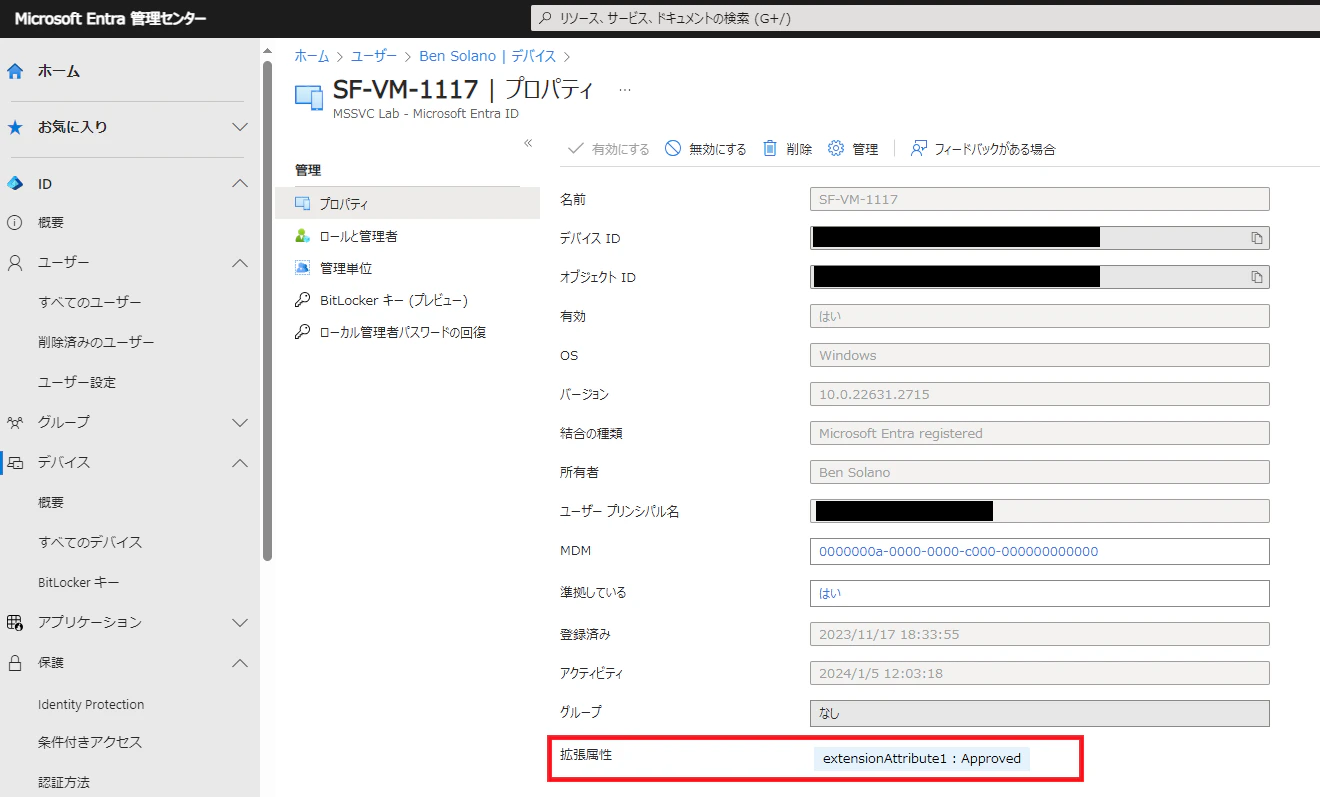
Task: Click the device icon beside SF-VM-1117 title
Action: (309, 97)
